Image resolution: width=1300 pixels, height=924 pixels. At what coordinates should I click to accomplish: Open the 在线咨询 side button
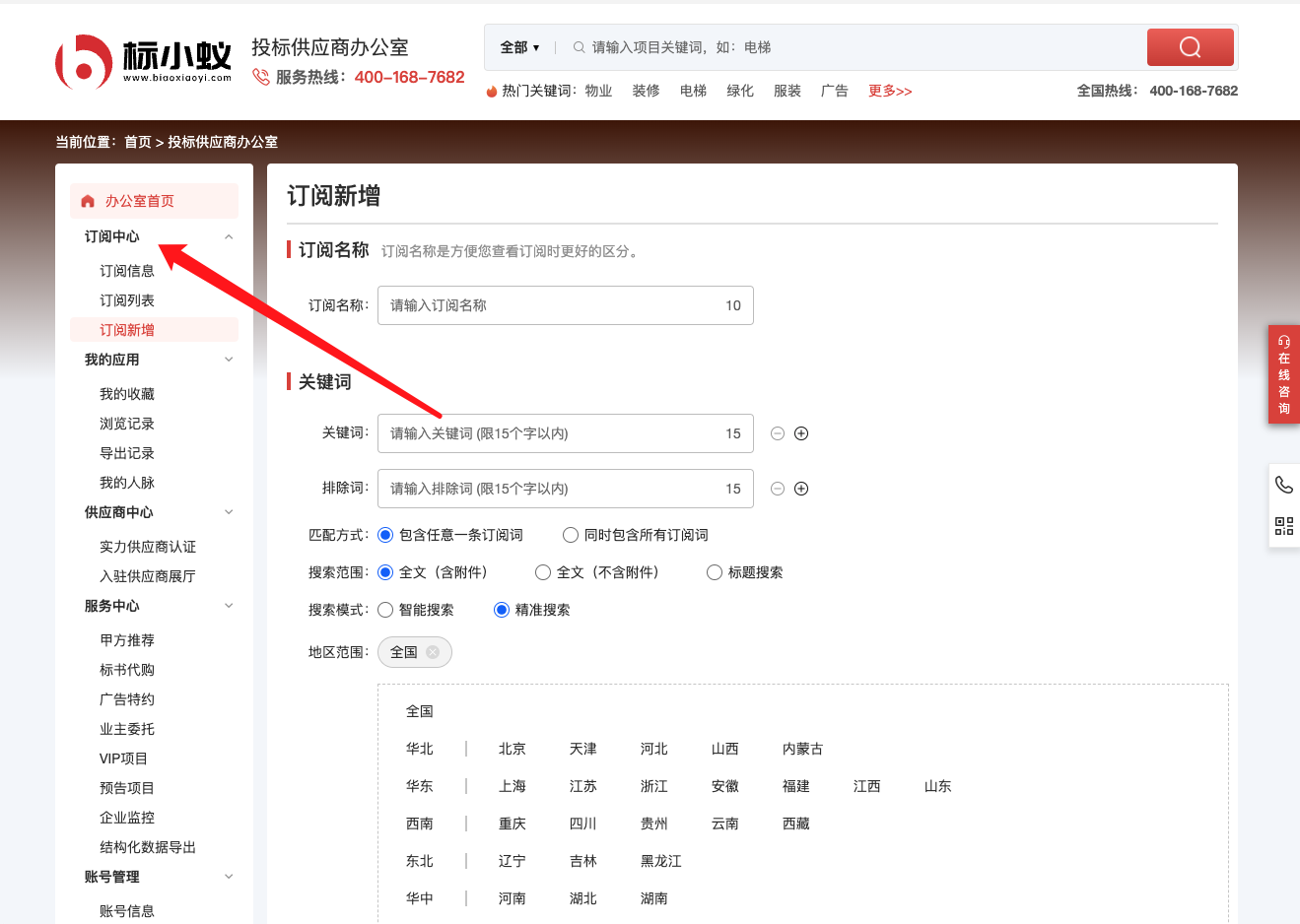coord(1283,375)
